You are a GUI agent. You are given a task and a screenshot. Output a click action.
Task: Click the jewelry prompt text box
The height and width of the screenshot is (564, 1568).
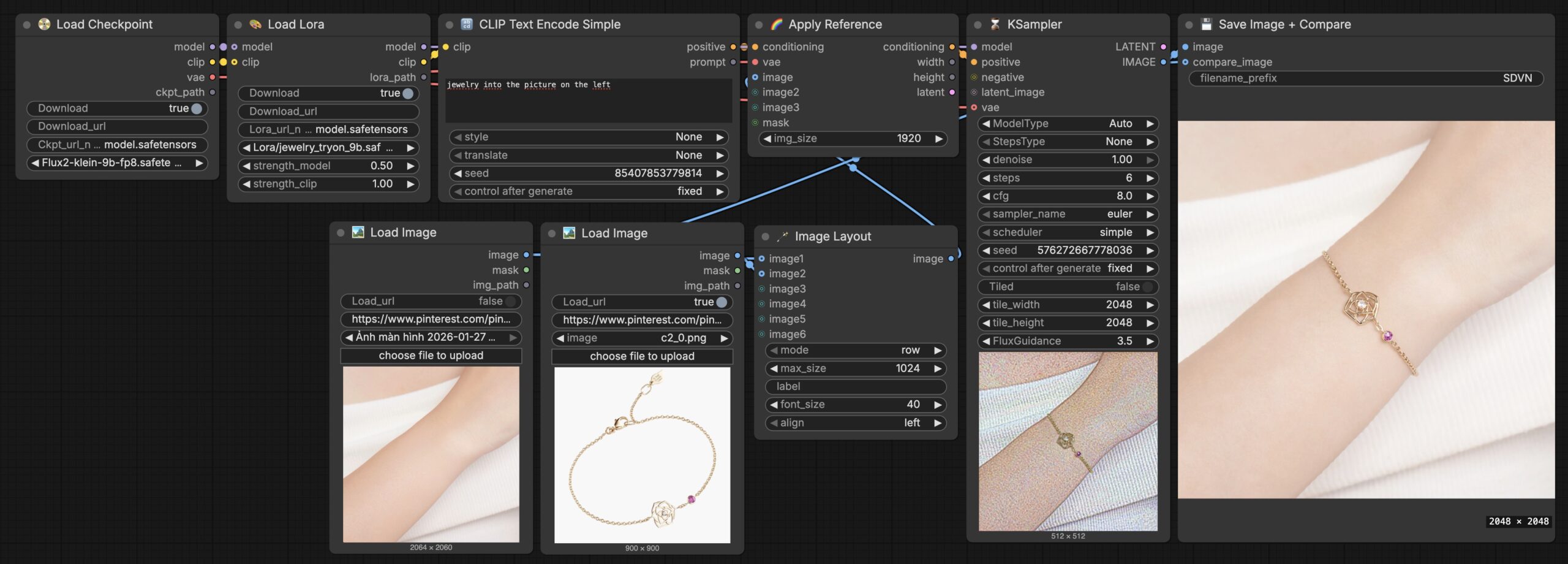(588, 100)
